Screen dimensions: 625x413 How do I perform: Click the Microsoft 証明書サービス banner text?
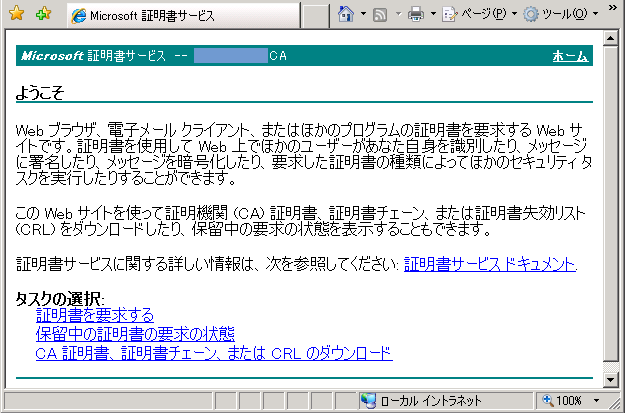93,56
